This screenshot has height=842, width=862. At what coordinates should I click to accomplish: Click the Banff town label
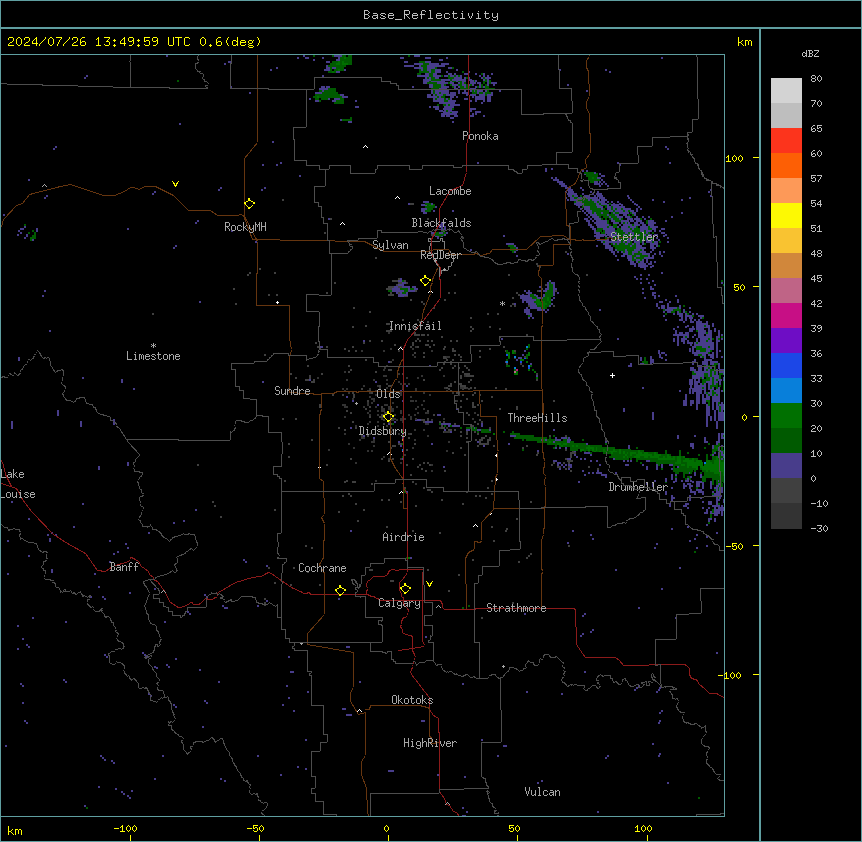(x=124, y=567)
